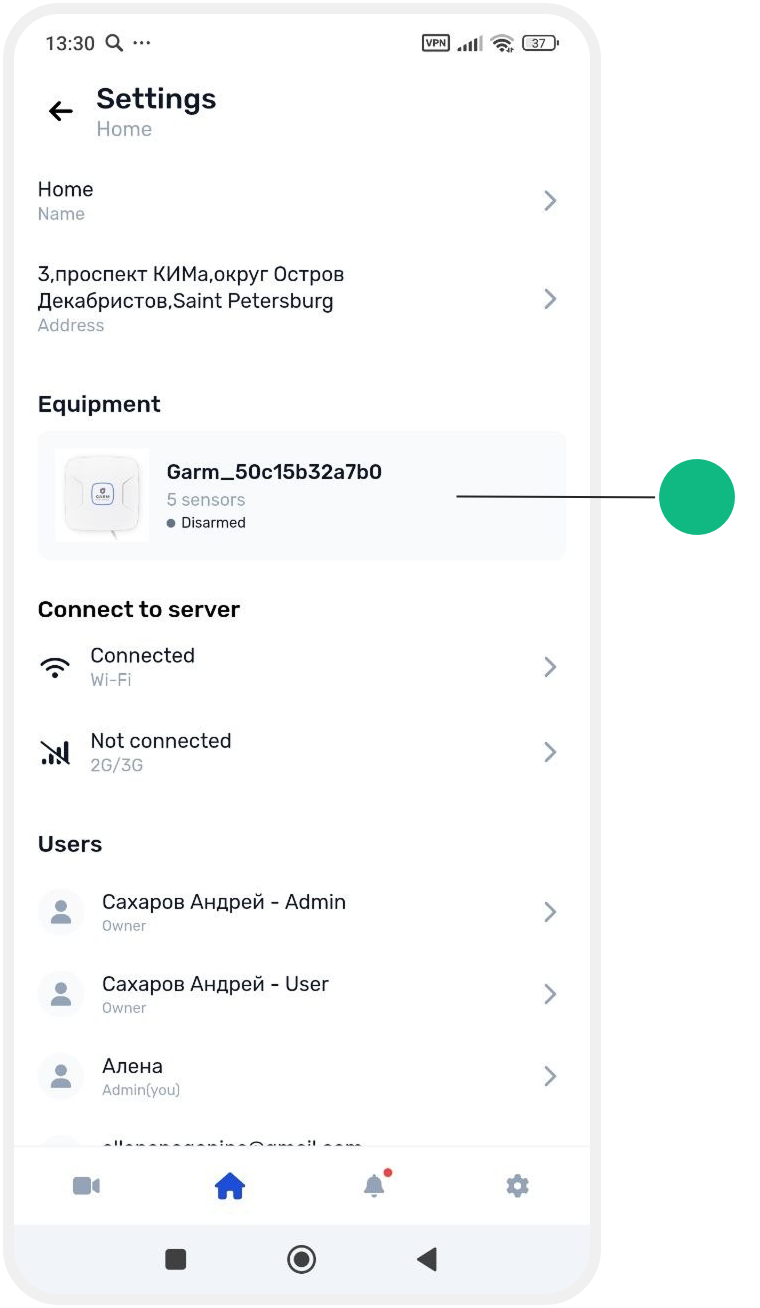Tap the 2G/3G no-signal icon
The height and width of the screenshot is (1308, 760).
pos(55,752)
